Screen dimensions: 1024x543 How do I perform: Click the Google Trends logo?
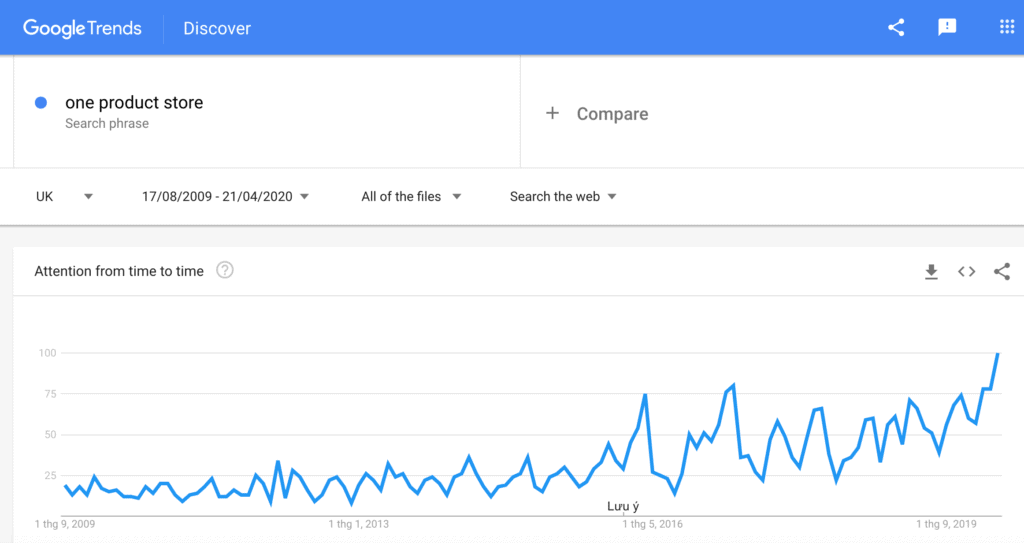click(x=82, y=28)
